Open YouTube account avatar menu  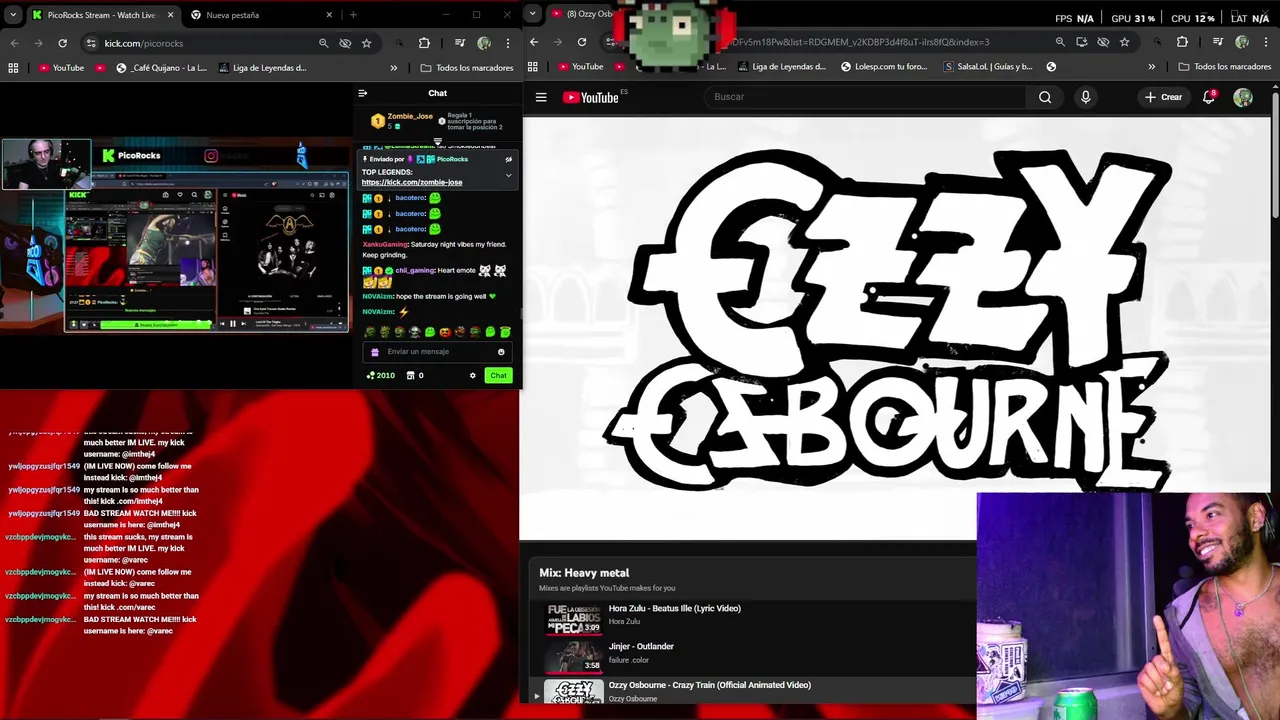pos(1243,97)
